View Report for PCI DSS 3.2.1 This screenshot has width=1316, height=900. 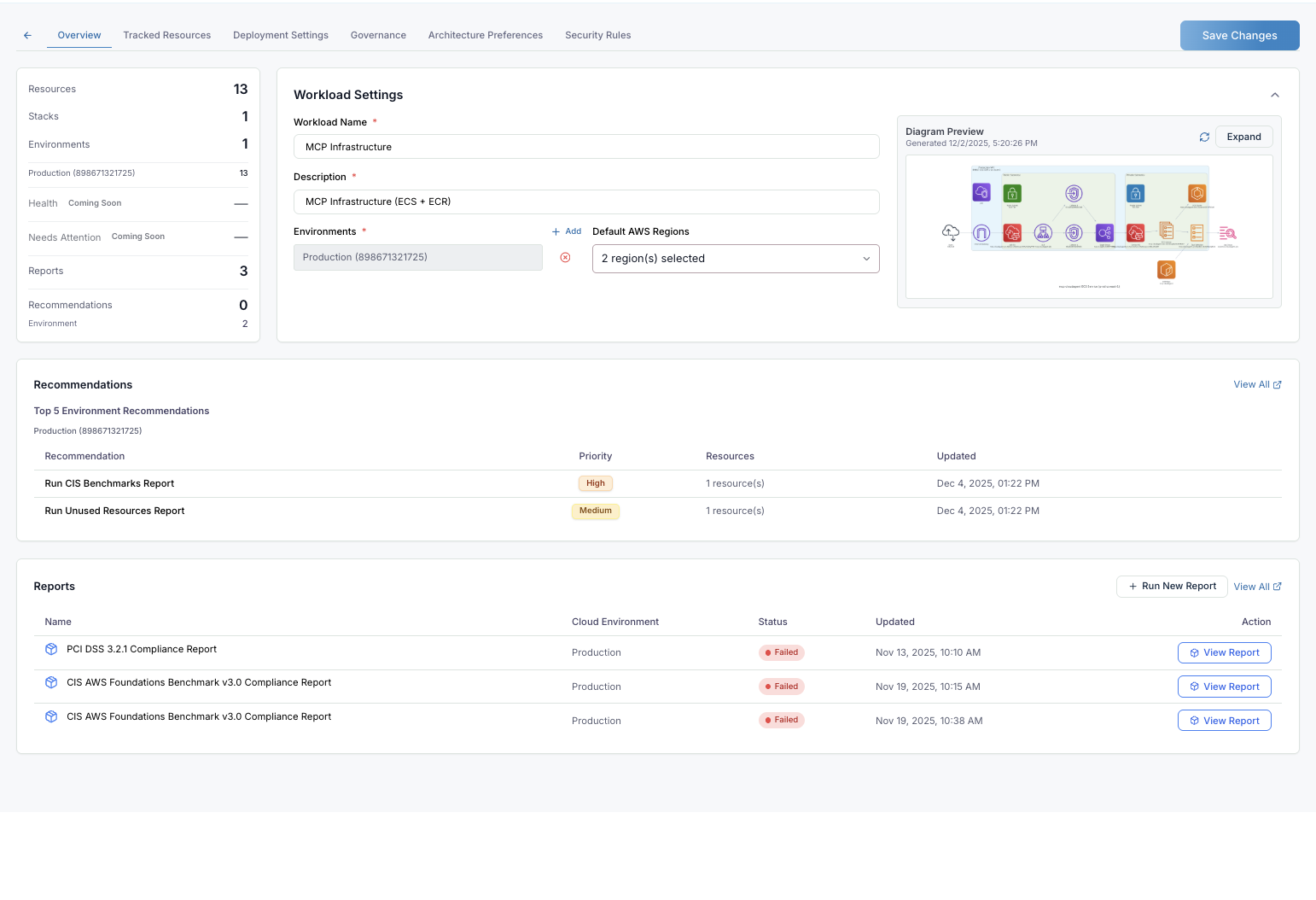tap(1224, 653)
